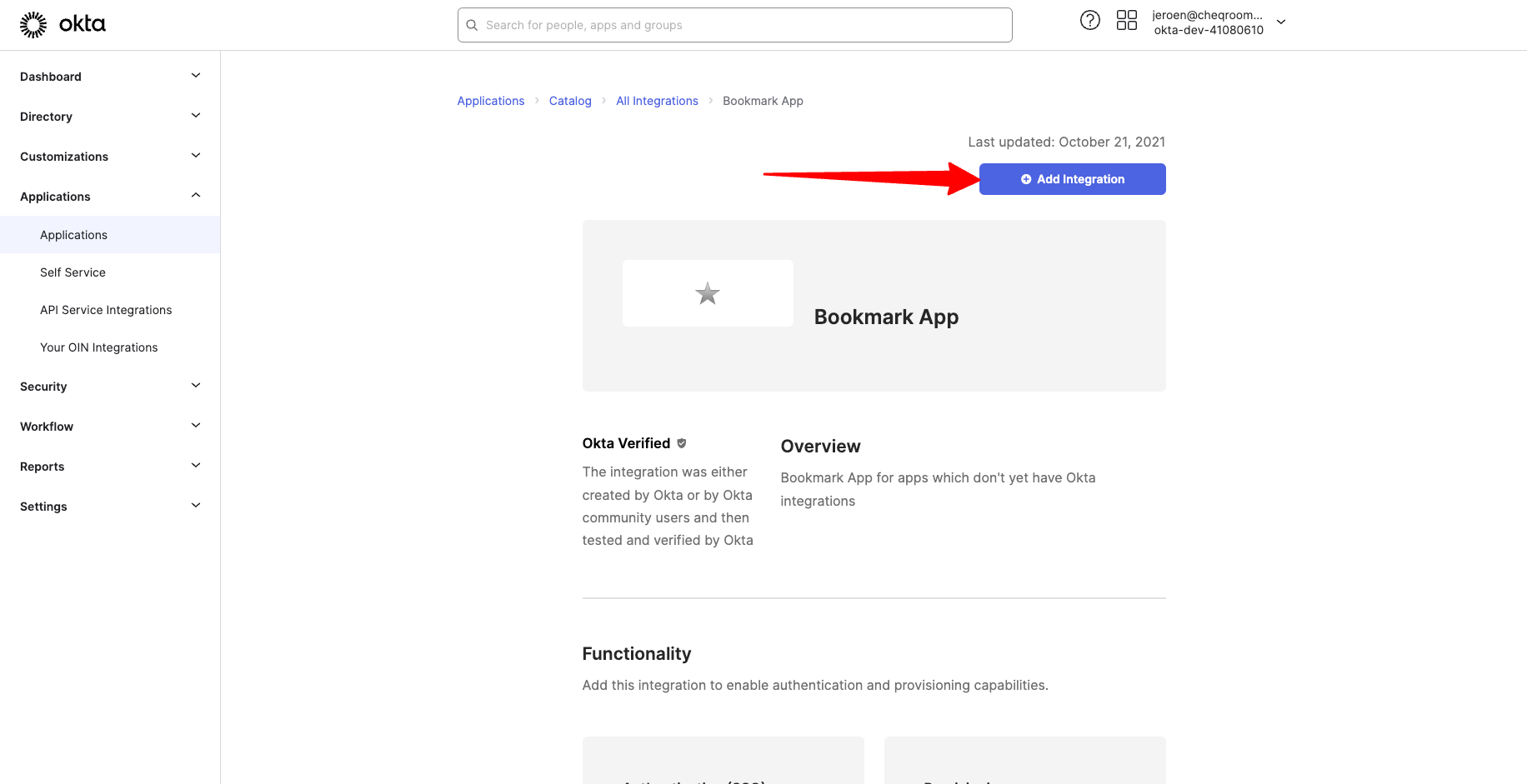Open the apps grid icon

pos(1126,21)
